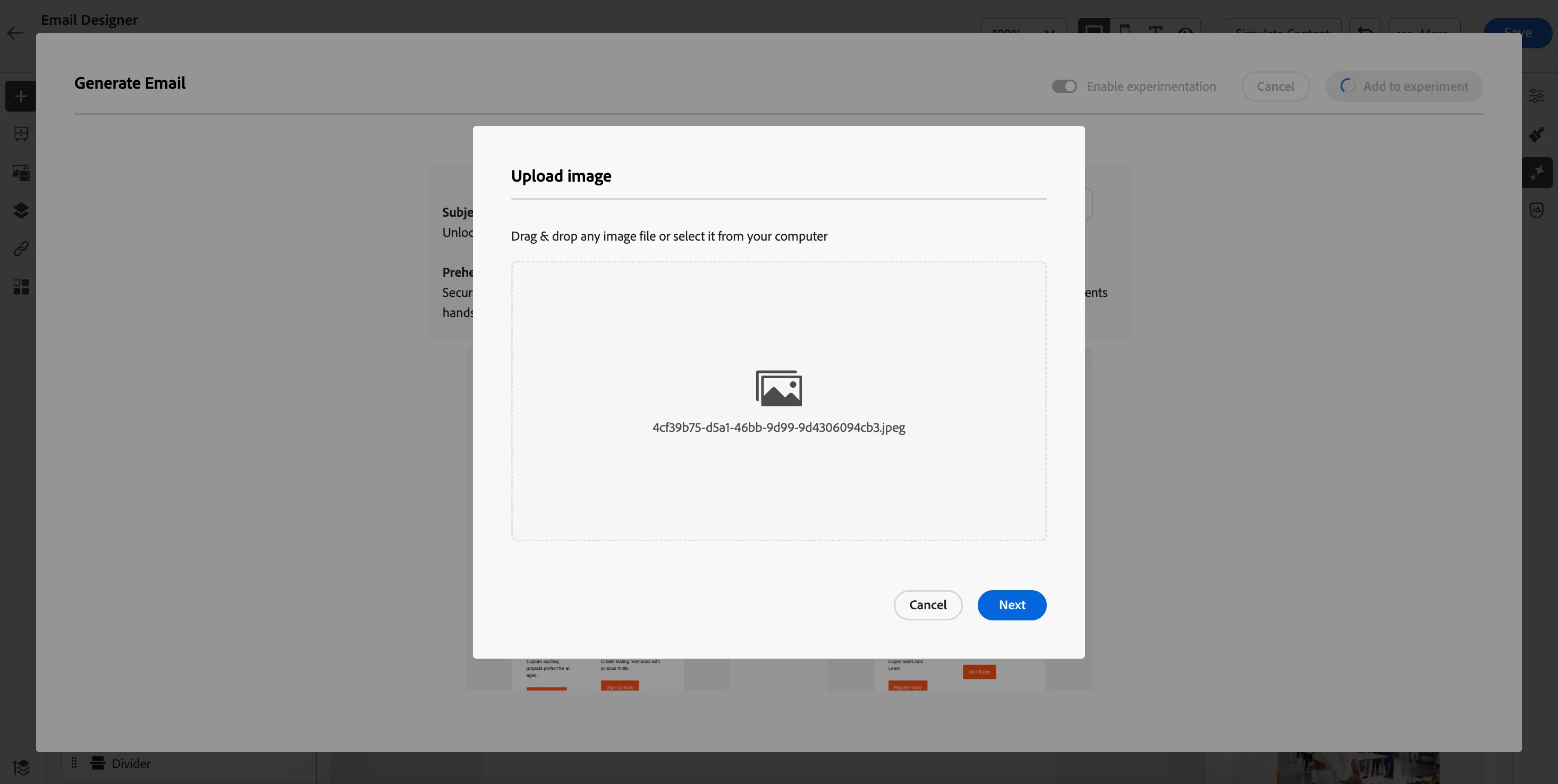This screenshot has width=1558, height=784.
Task: Click the Save button in the Email Designer toolbar
Action: click(1518, 32)
